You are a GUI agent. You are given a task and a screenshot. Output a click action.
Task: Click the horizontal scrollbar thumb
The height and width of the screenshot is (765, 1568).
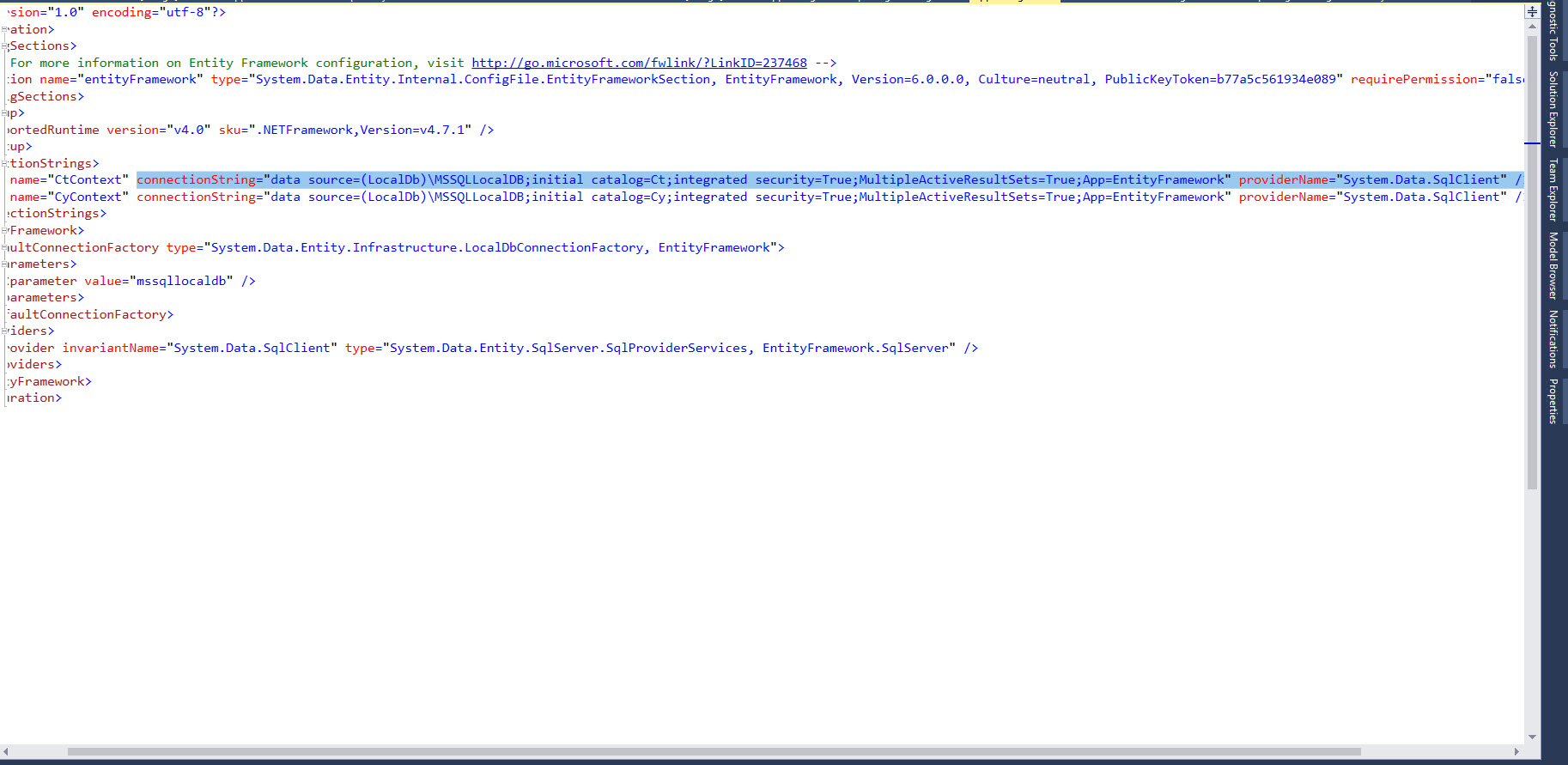(713, 751)
